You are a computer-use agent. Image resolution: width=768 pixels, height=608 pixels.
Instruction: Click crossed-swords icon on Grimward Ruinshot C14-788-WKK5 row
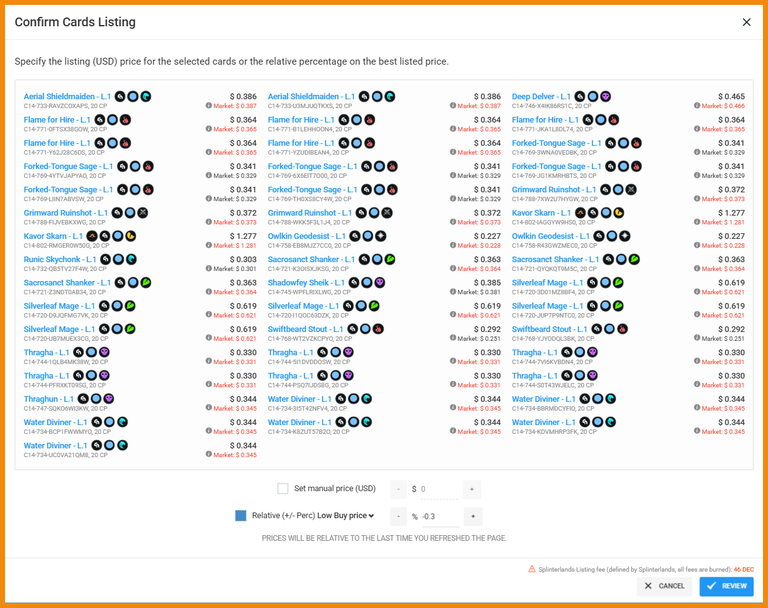coord(386,213)
